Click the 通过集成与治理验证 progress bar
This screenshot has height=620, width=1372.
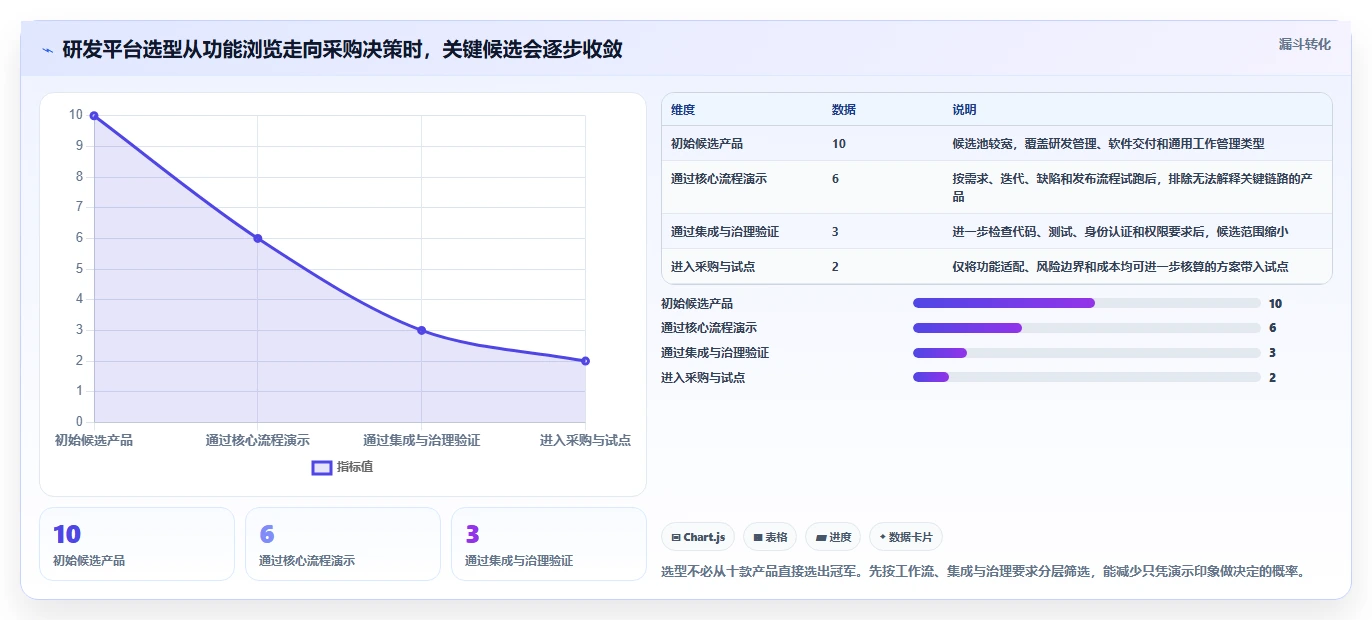pyautogui.click(x=1087, y=353)
